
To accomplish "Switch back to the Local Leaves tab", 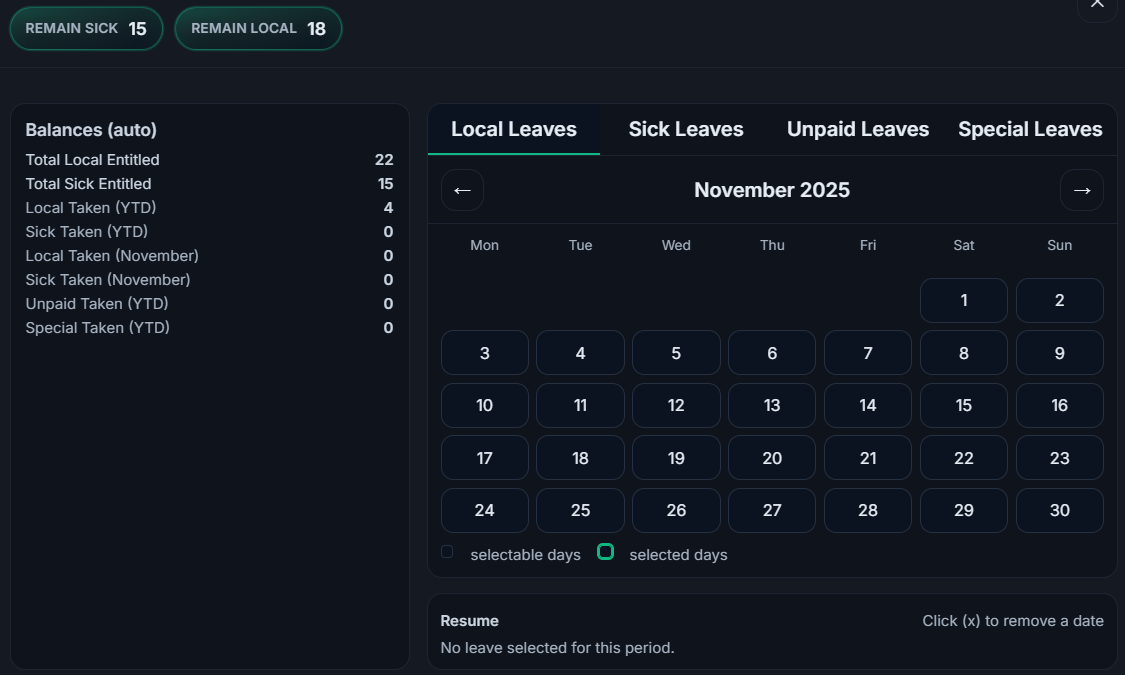I will (x=513, y=128).
